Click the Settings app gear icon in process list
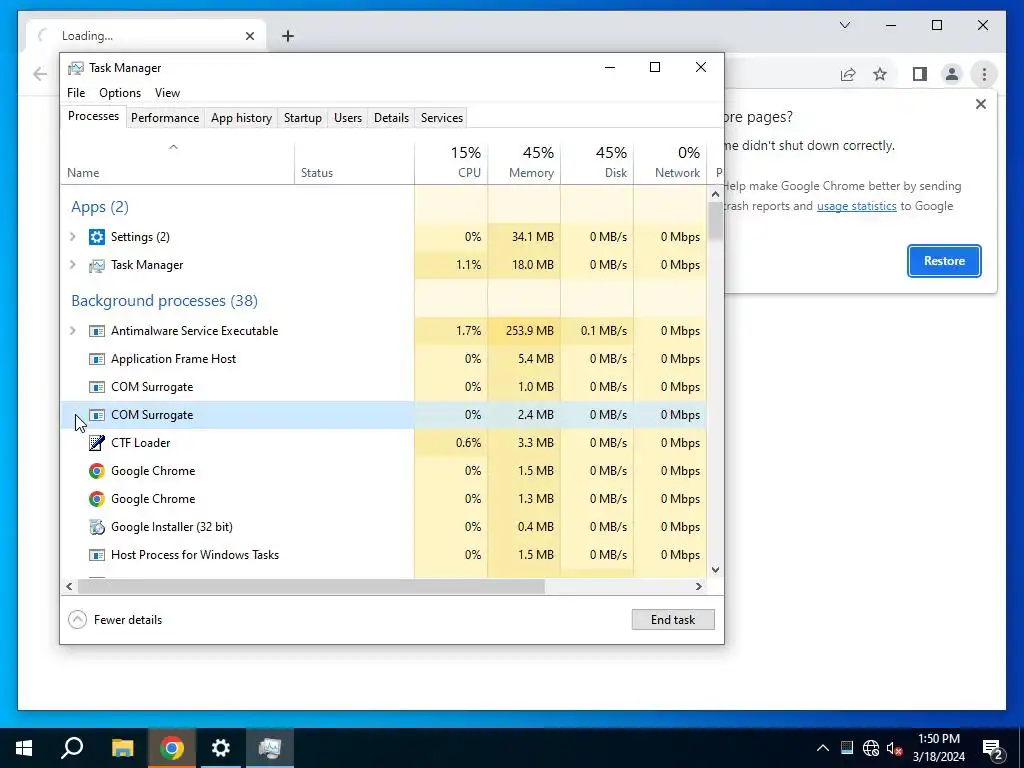This screenshot has width=1024, height=768. pyautogui.click(x=97, y=237)
